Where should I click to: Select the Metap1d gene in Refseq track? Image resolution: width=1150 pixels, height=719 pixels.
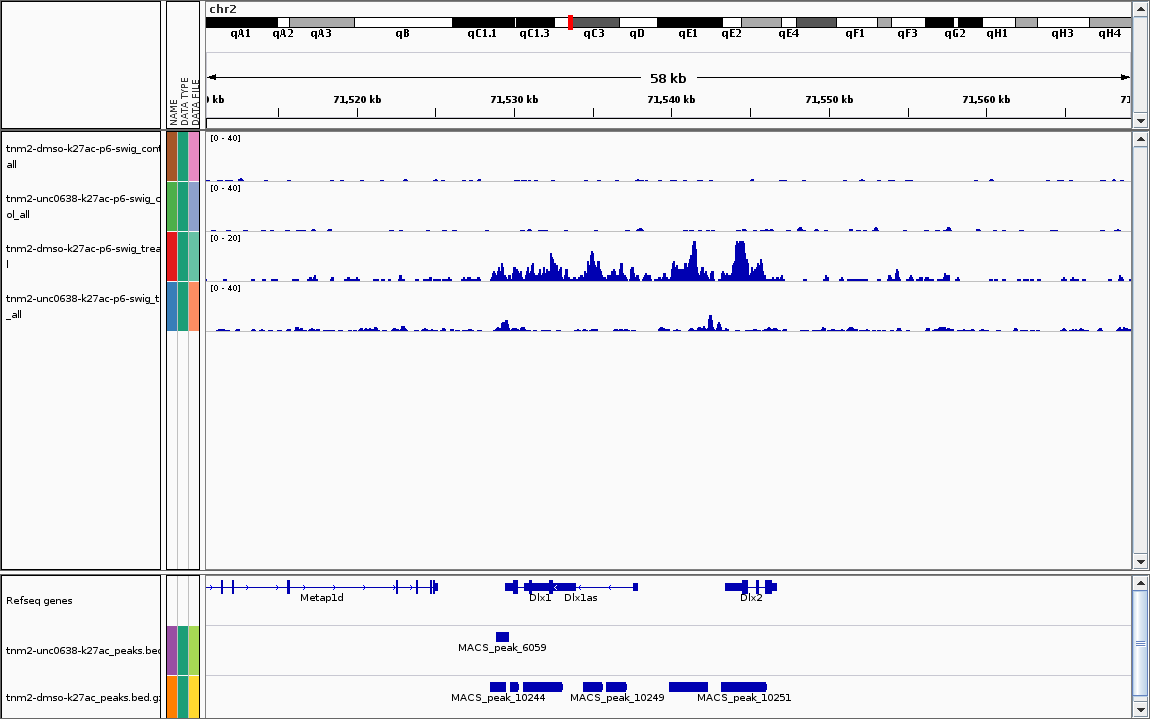pyautogui.click(x=322, y=587)
